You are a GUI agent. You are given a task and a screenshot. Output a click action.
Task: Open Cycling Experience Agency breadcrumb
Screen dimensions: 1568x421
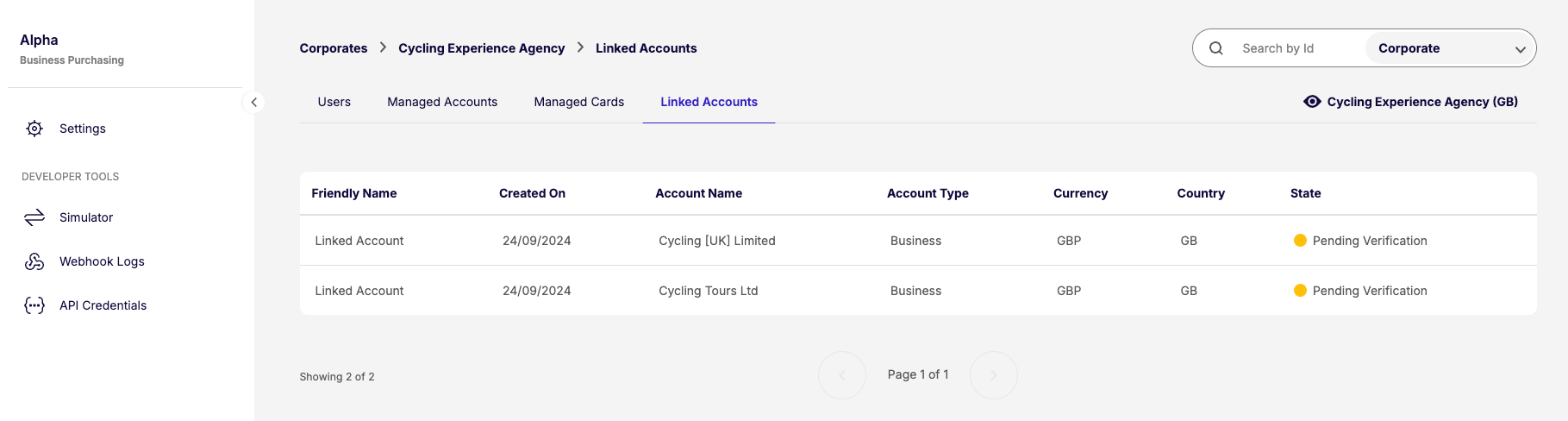[481, 48]
